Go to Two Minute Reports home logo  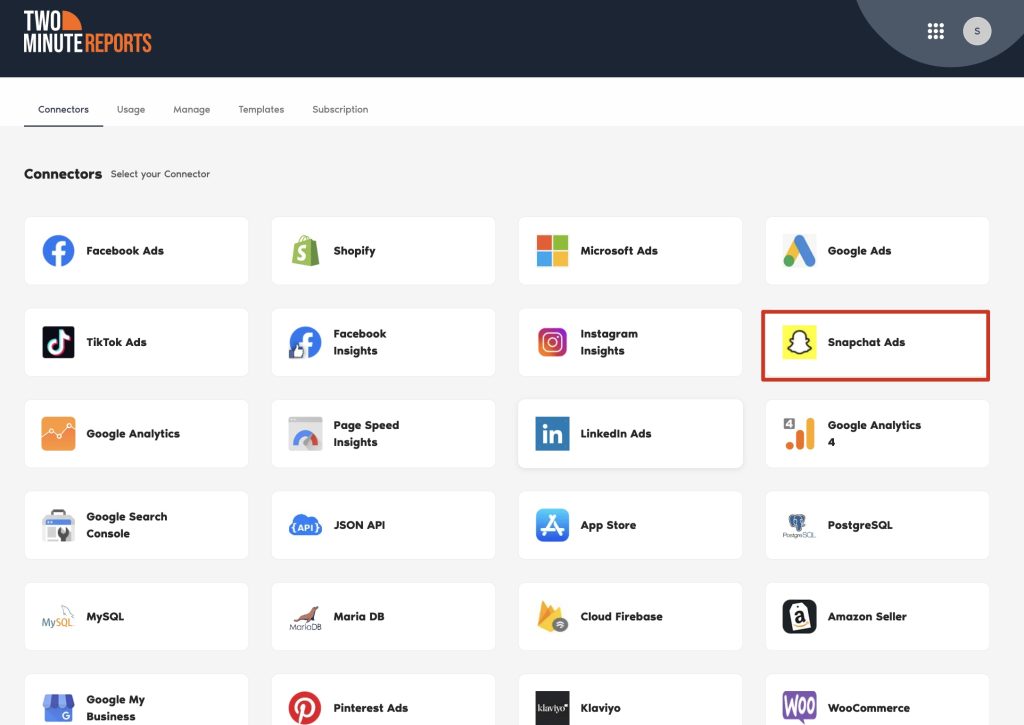point(88,31)
